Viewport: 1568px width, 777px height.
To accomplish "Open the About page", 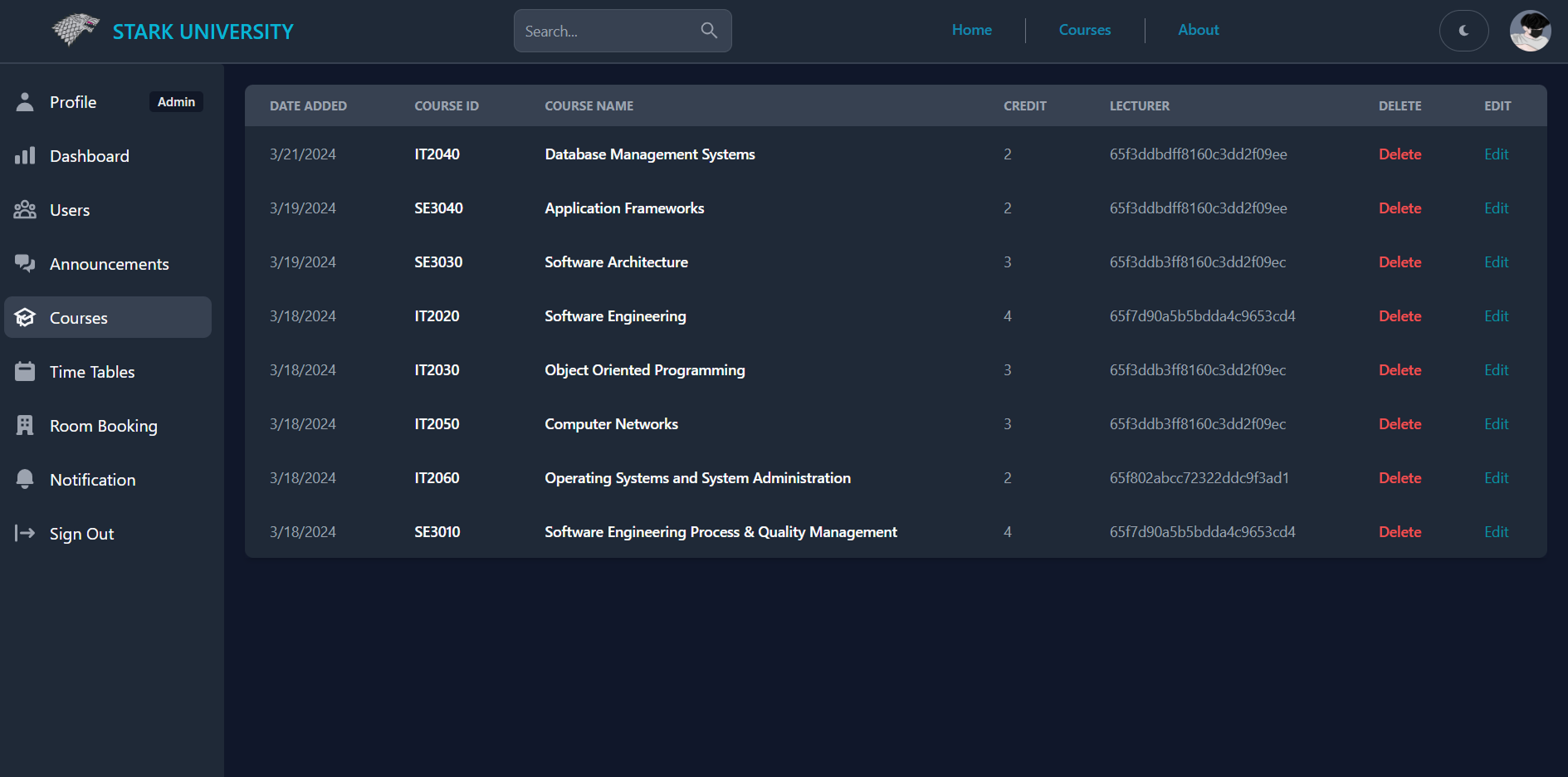I will point(1198,30).
